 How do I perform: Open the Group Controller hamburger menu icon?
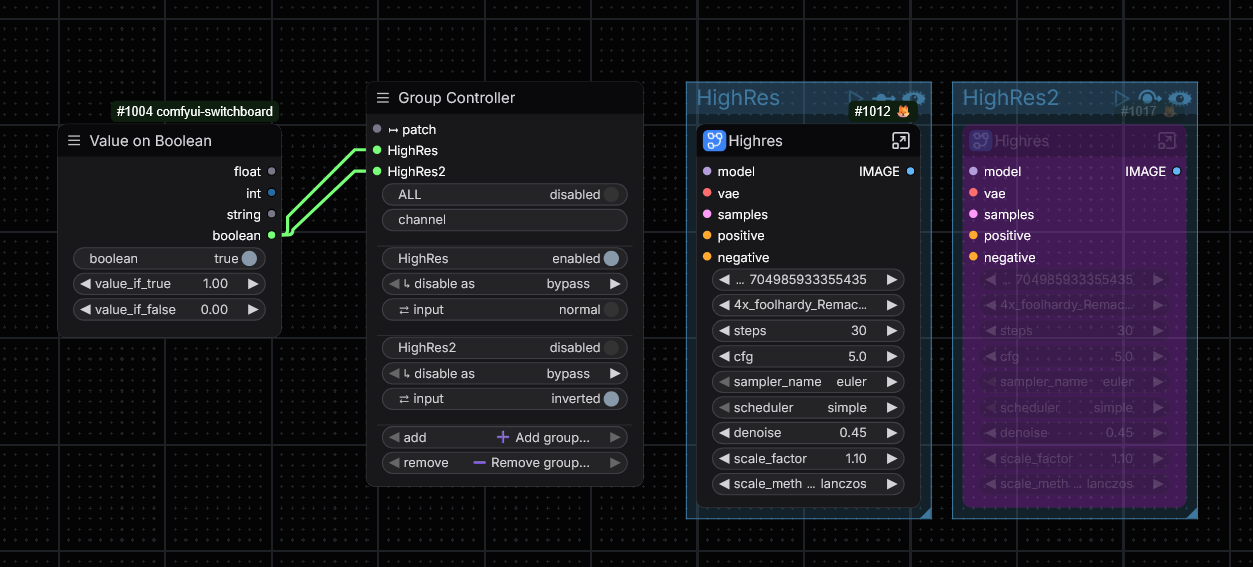[x=382, y=98]
